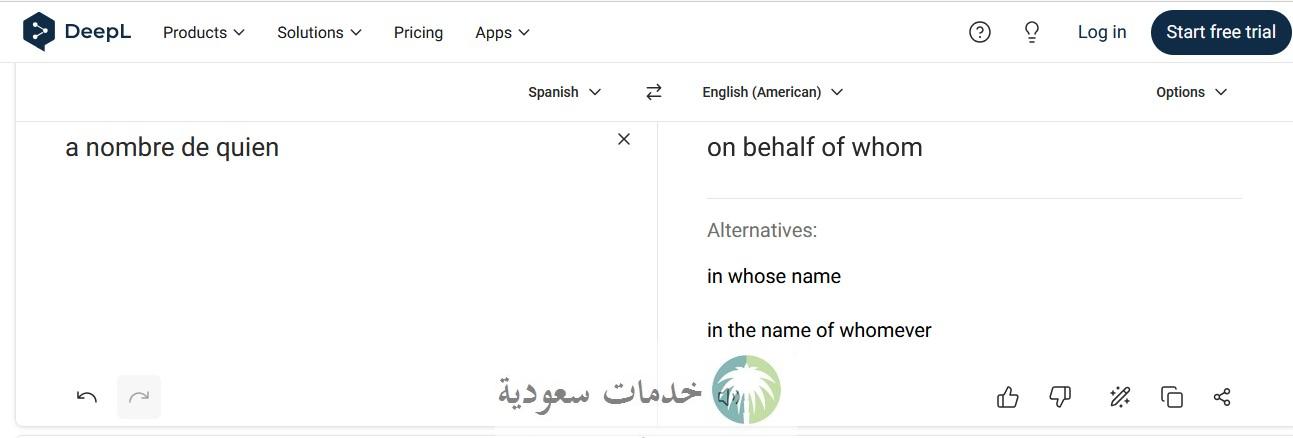Select alternative "in whose name"

[774, 276]
